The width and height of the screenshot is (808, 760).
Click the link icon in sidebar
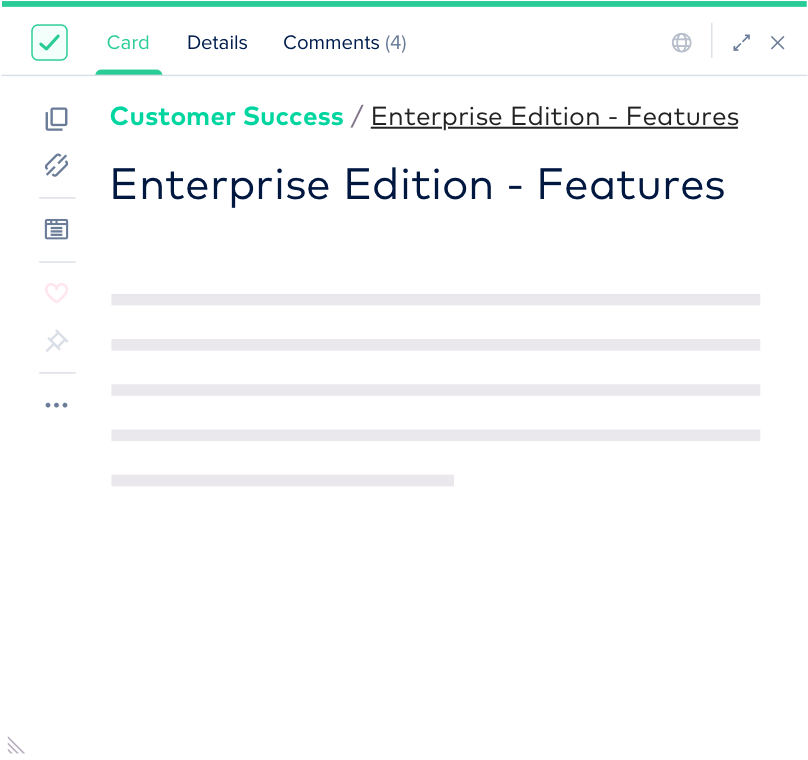pos(57,166)
